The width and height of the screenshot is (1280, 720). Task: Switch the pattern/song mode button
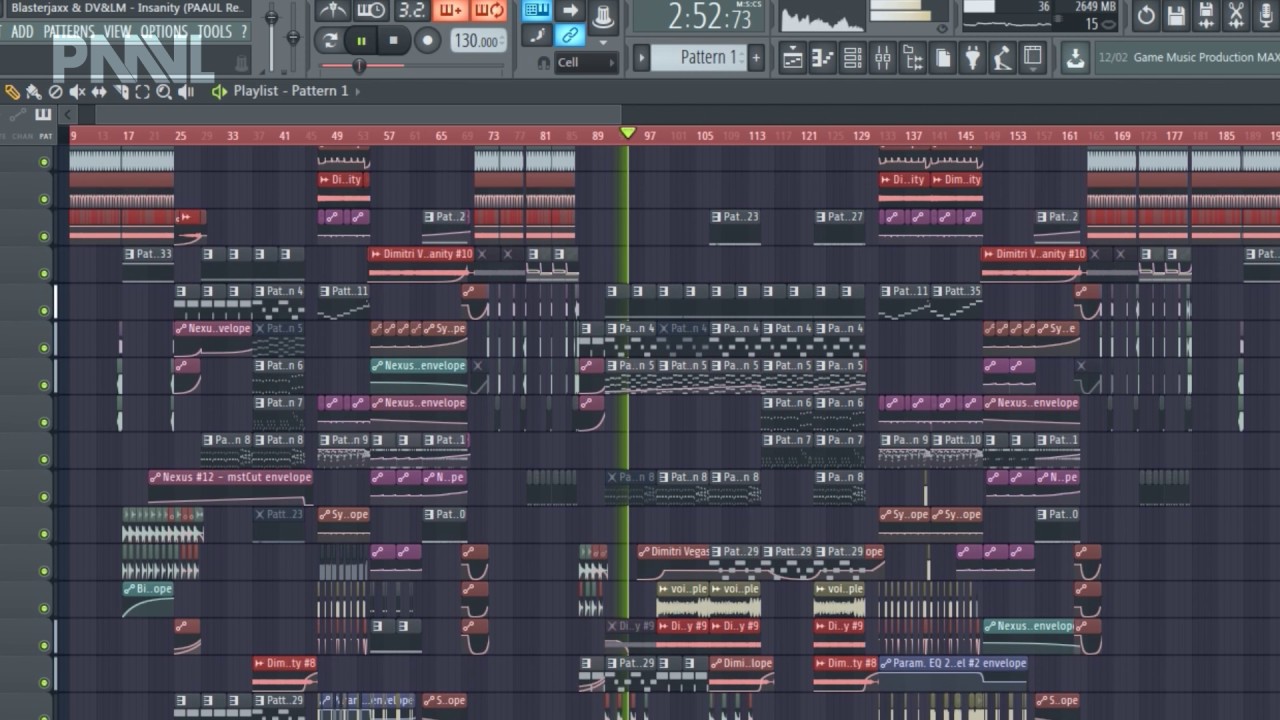click(328, 41)
